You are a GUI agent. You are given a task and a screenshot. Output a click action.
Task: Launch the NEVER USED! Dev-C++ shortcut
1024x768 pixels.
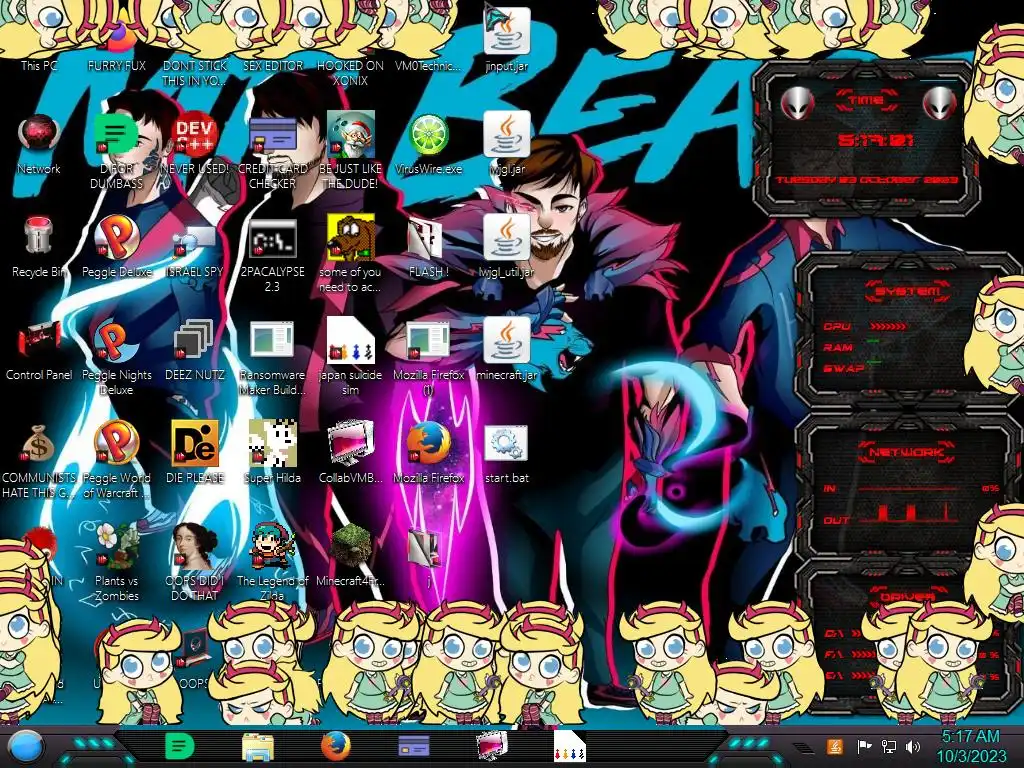(194, 144)
